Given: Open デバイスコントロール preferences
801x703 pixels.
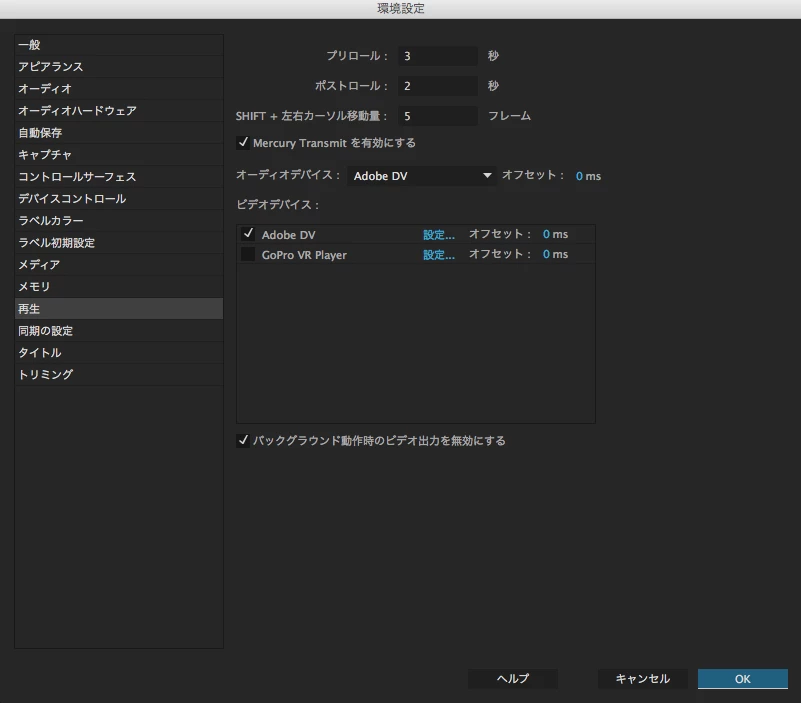Looking at the screenshot, I should coord(119,199).
